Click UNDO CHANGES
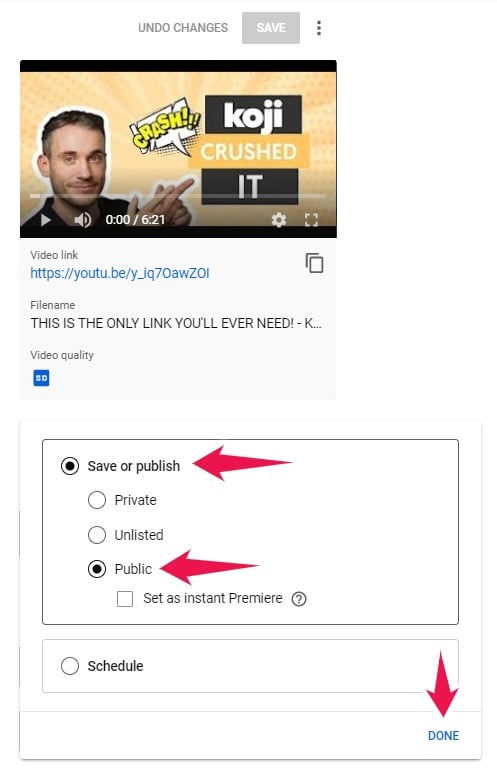 coord(183,28)
